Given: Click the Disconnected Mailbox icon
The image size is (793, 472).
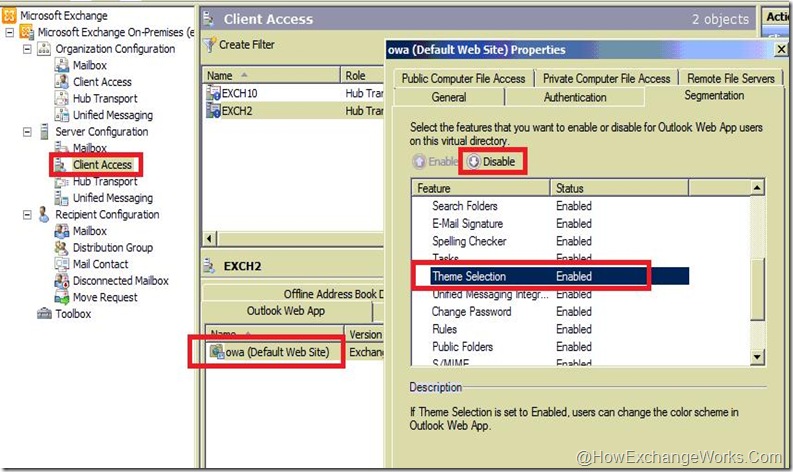Looking at the screenshot, I should tap(62, 281).
